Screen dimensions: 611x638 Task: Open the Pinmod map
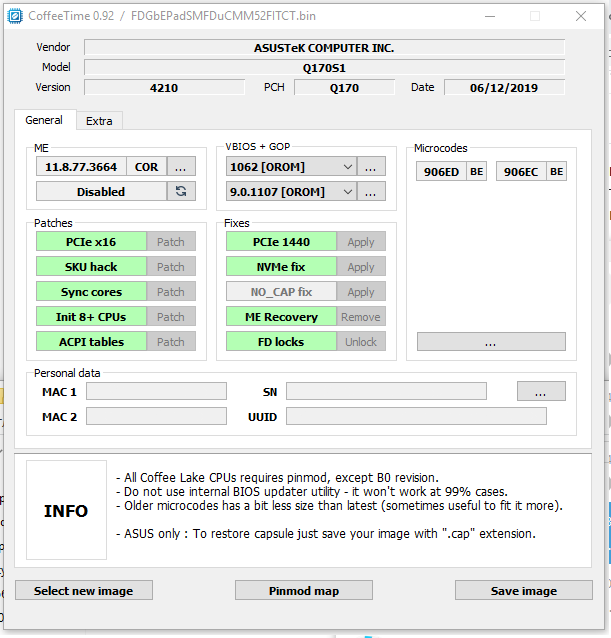(x=304, y=590)
